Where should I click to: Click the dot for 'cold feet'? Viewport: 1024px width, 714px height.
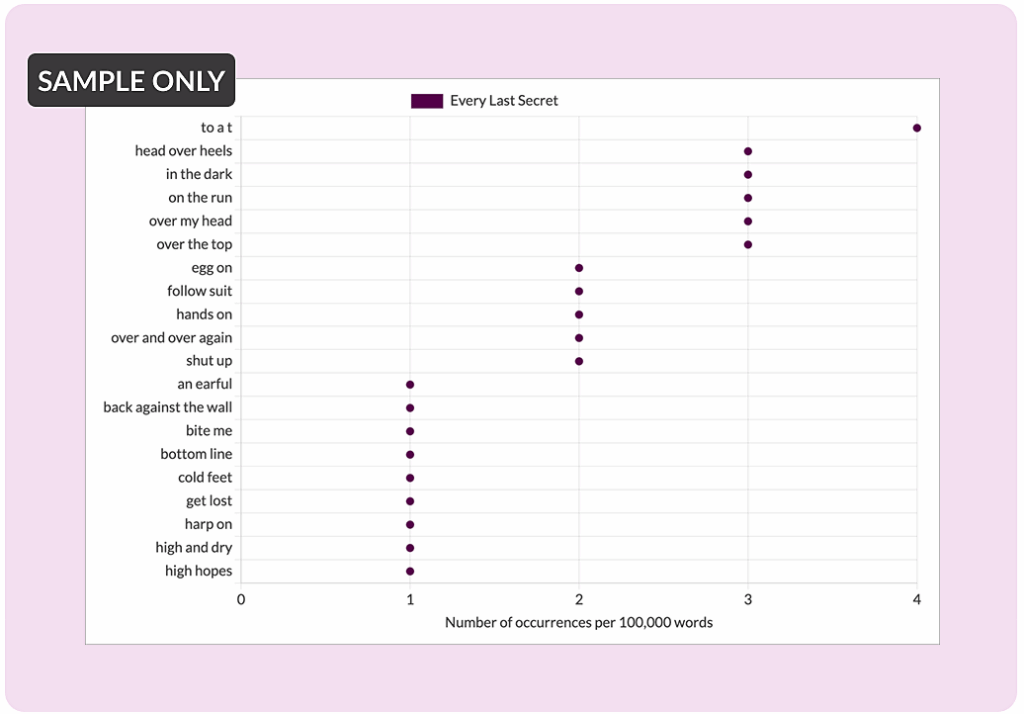pyautogui.click(x=410, y=478)
